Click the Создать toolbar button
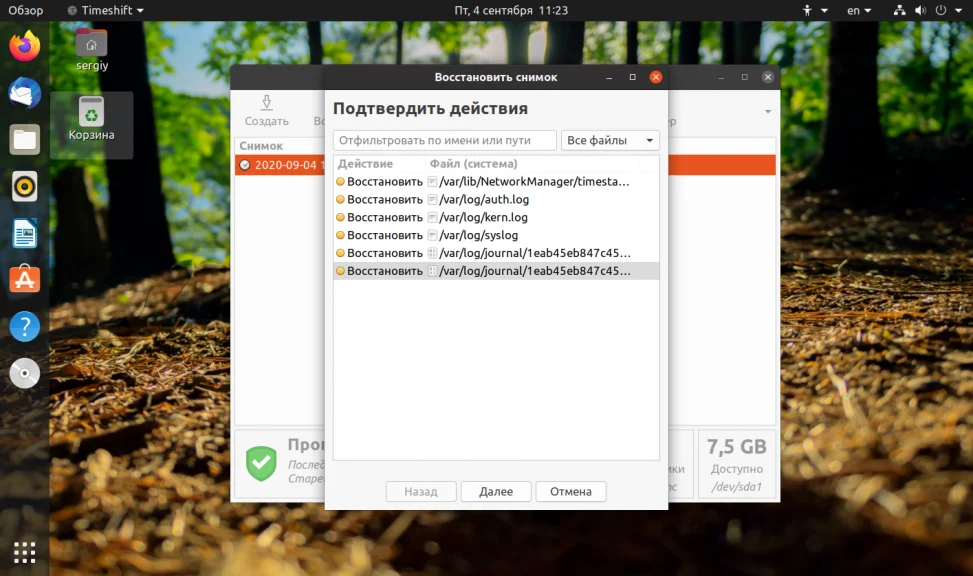The width and height of the screenshot is (973, 576). tap(266, 111)
